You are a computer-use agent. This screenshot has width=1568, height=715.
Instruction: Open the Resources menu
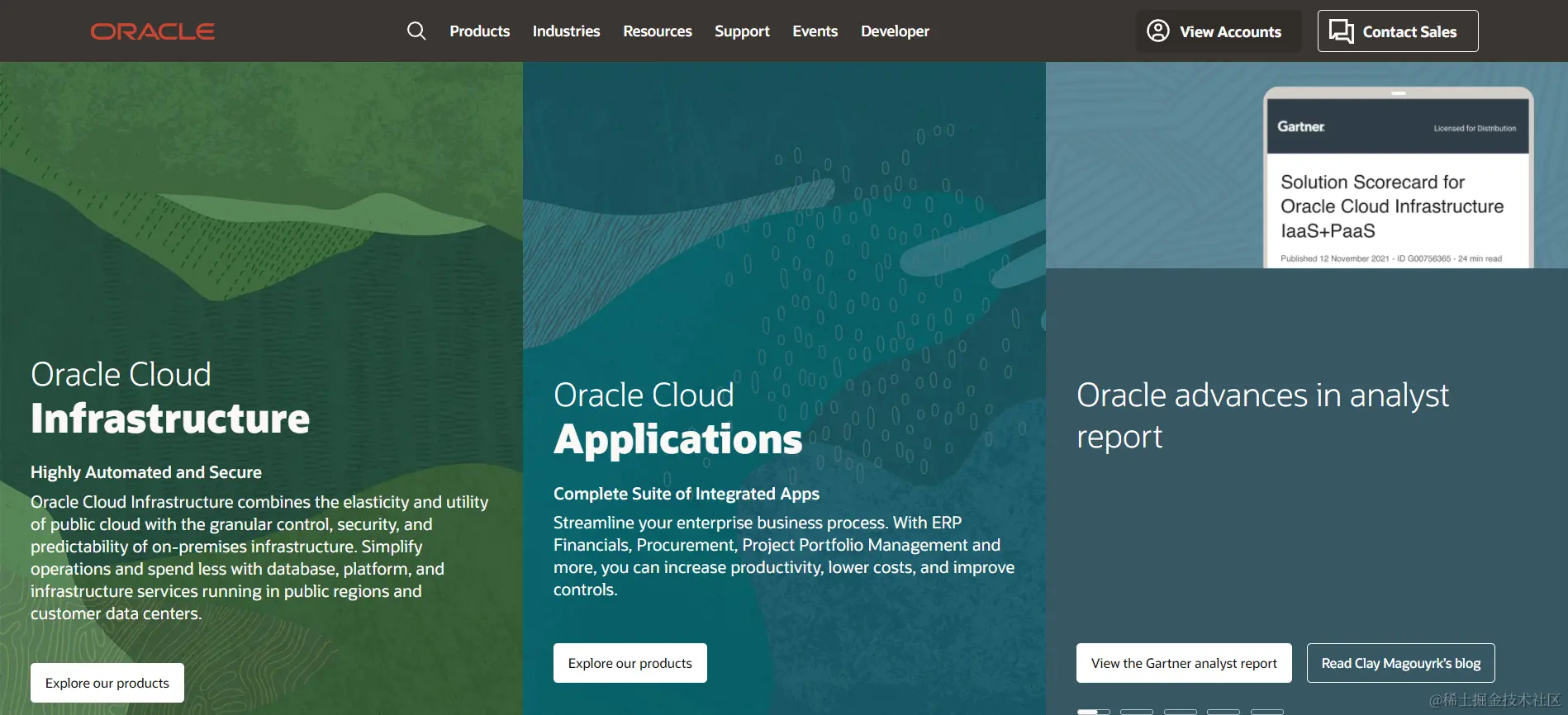[658, 31]
